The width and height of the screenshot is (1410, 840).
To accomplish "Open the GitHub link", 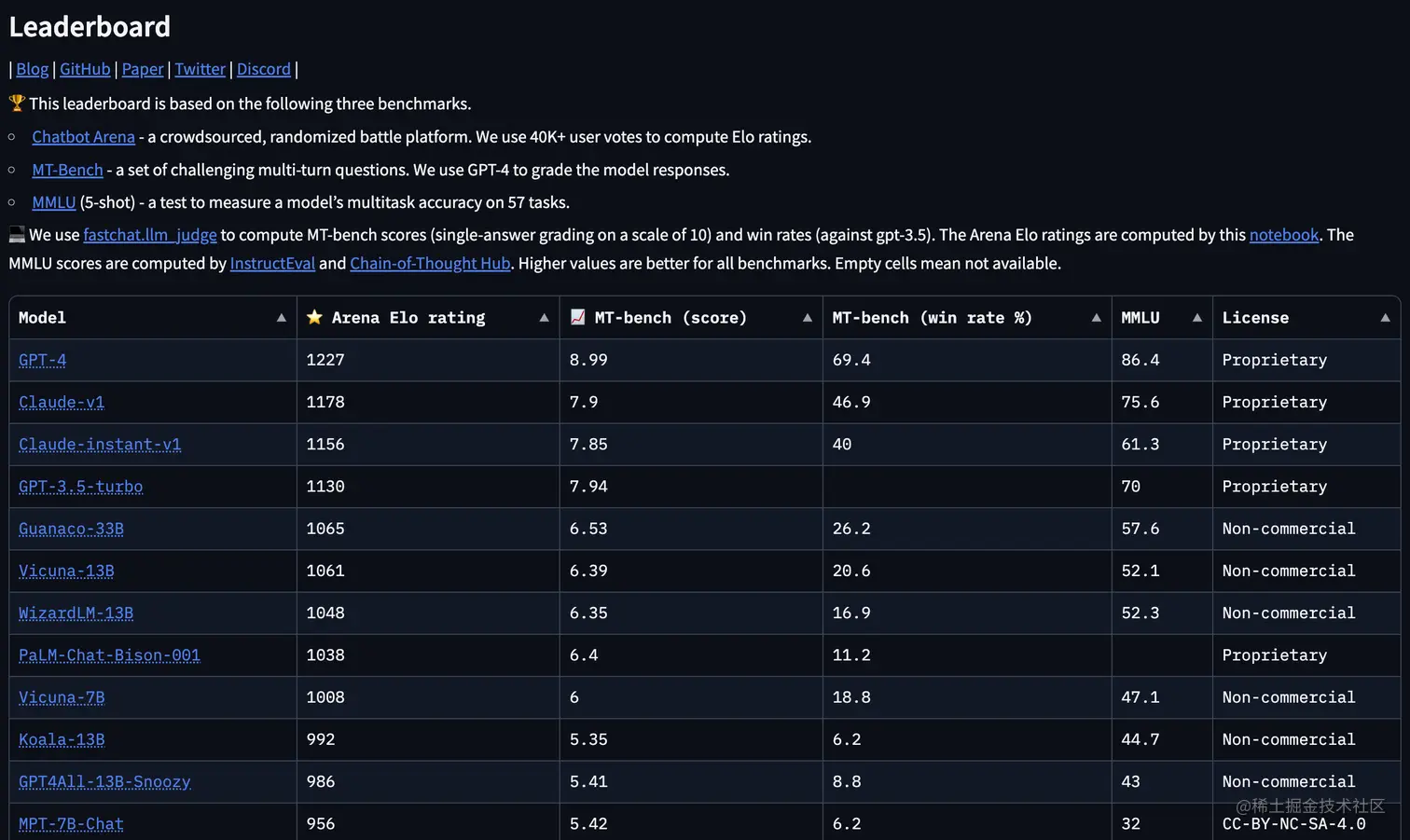I will point(85,69).
